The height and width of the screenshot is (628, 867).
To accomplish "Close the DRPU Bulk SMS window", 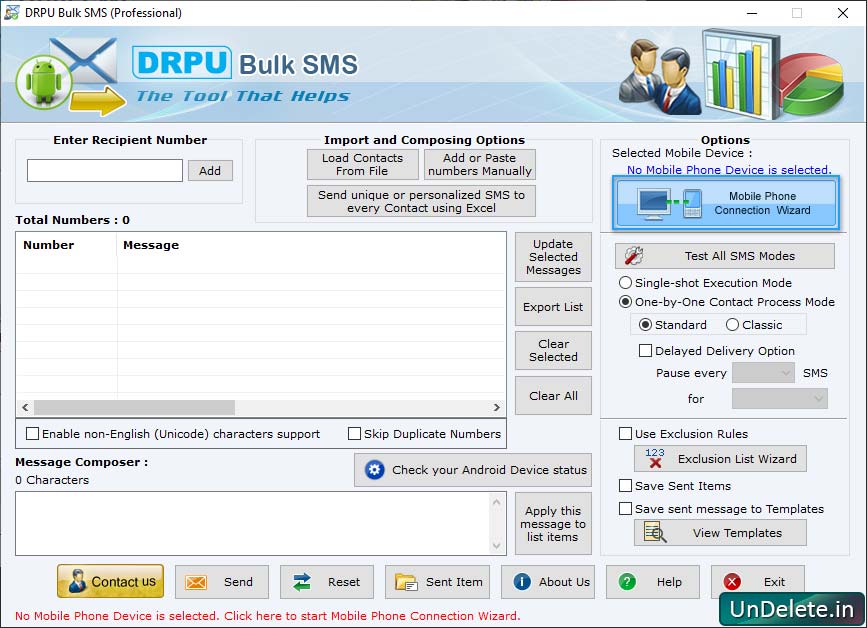I will pos(843,13).
